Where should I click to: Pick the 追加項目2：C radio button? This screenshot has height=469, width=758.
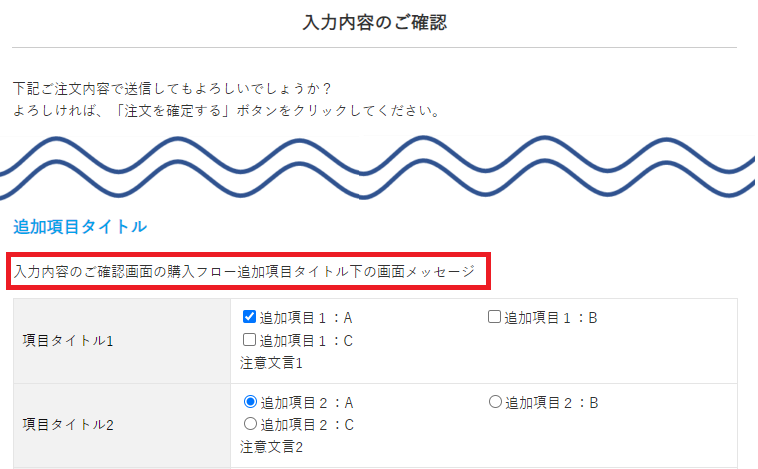point(250,424)
